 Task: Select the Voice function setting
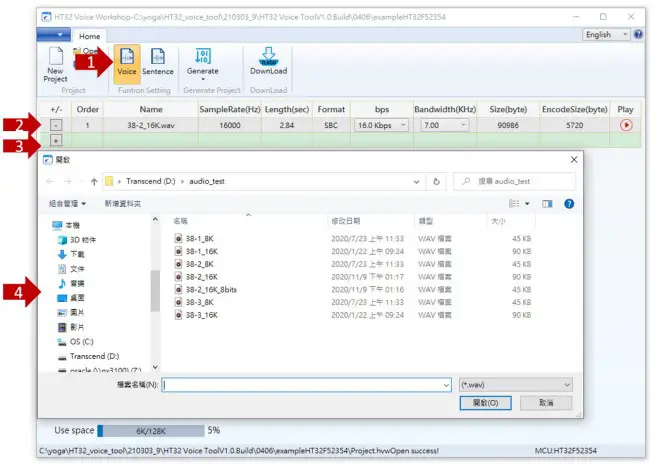pos(126,63)
